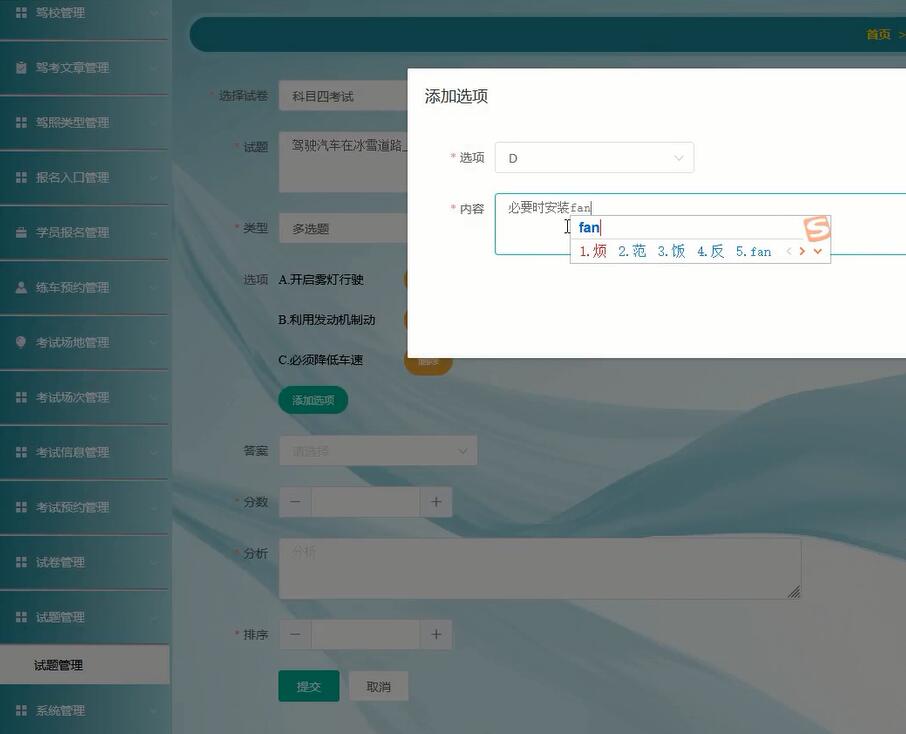Image resolution: width=906 pixels, height=734 pixels.
Task: Expand 考试场地管理 menu chevron
Action: [154, 342]
